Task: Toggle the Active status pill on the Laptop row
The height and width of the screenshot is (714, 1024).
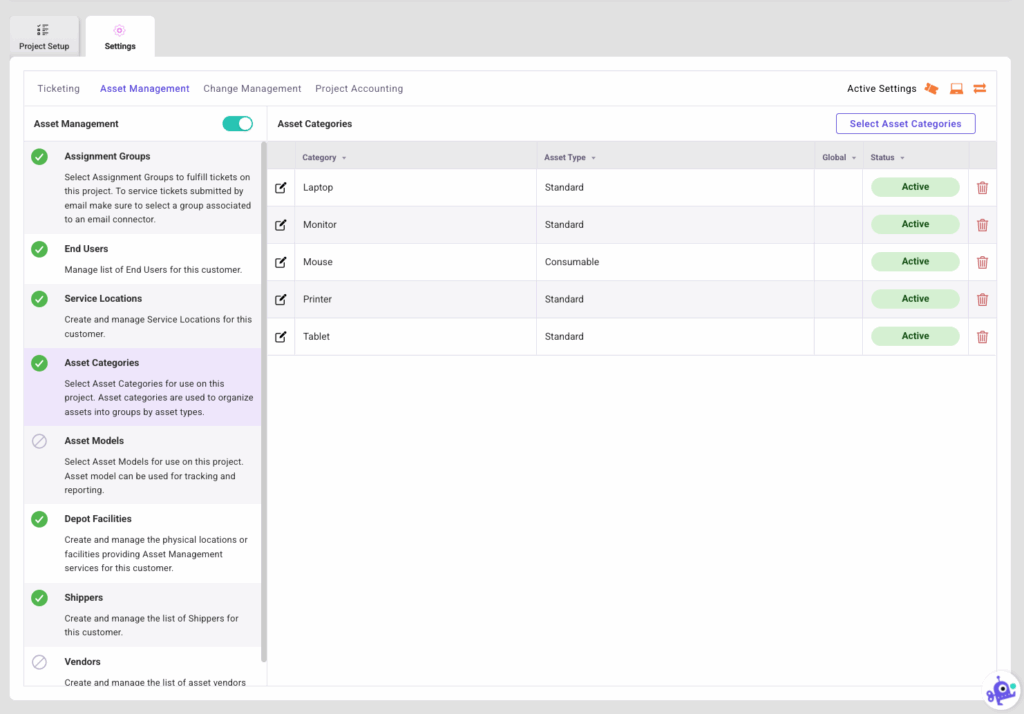Action: click(914, 187)
